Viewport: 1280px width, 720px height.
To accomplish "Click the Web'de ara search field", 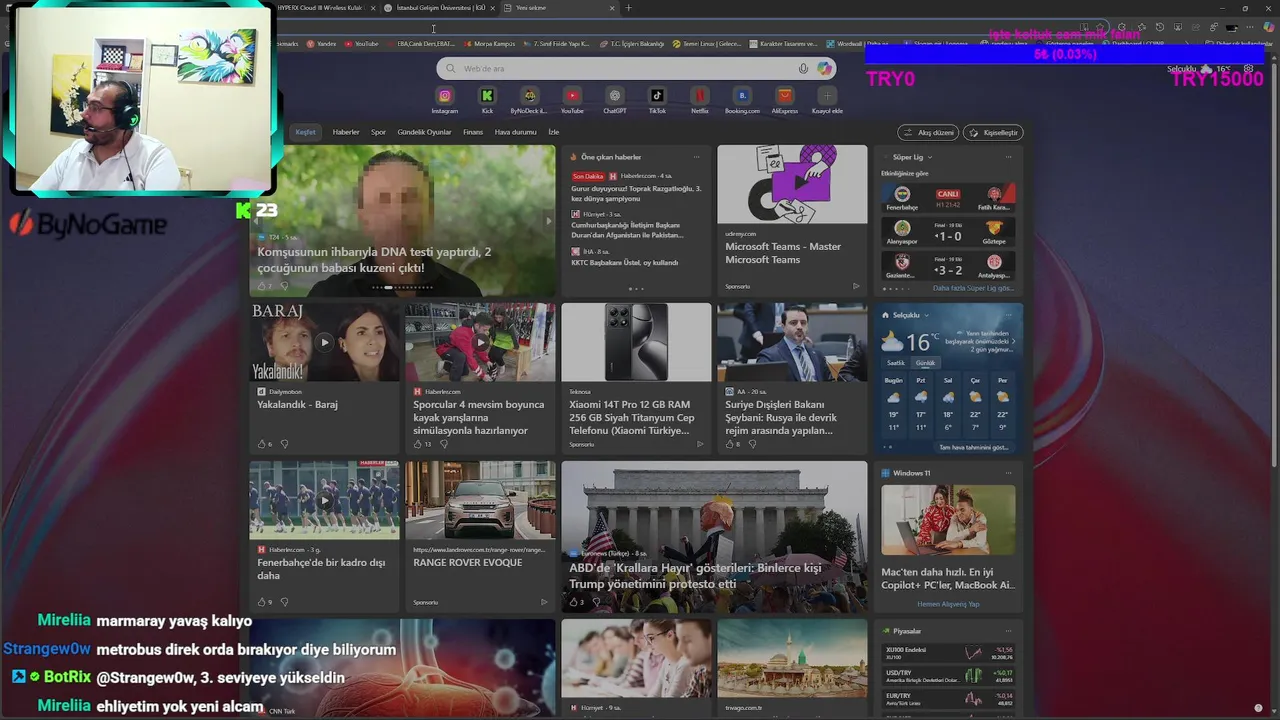I will (636, 68).
